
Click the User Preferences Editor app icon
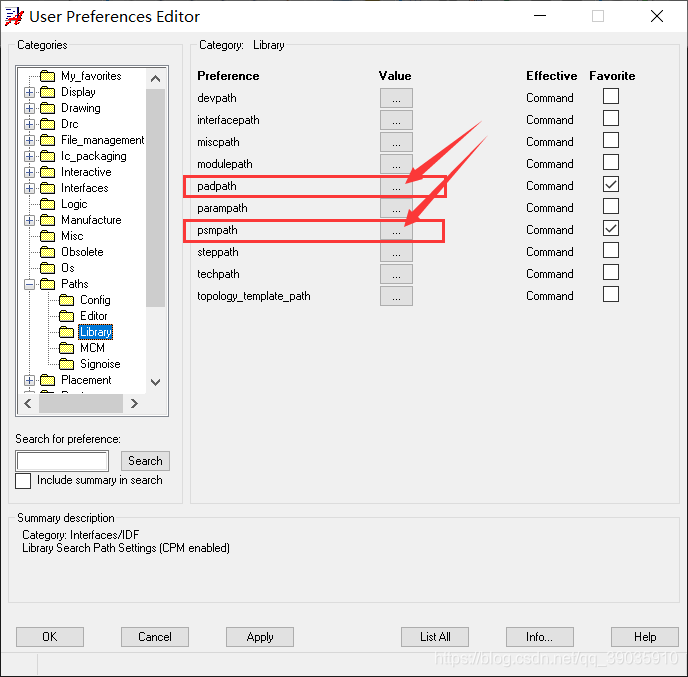point(14,17)
